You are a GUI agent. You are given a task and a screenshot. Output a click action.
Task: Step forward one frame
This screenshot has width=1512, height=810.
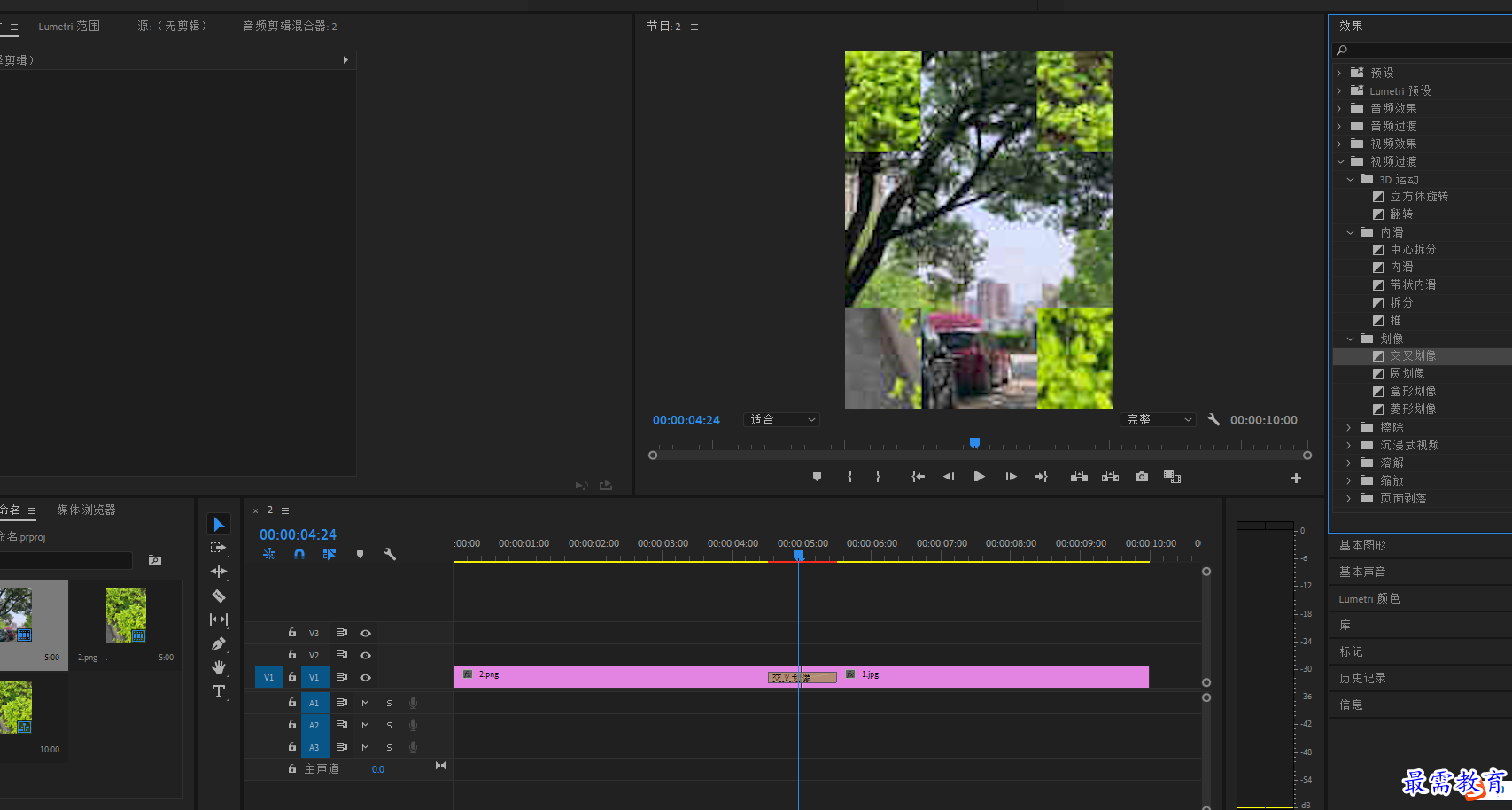pyautogui.click(x=1011, y=477)
